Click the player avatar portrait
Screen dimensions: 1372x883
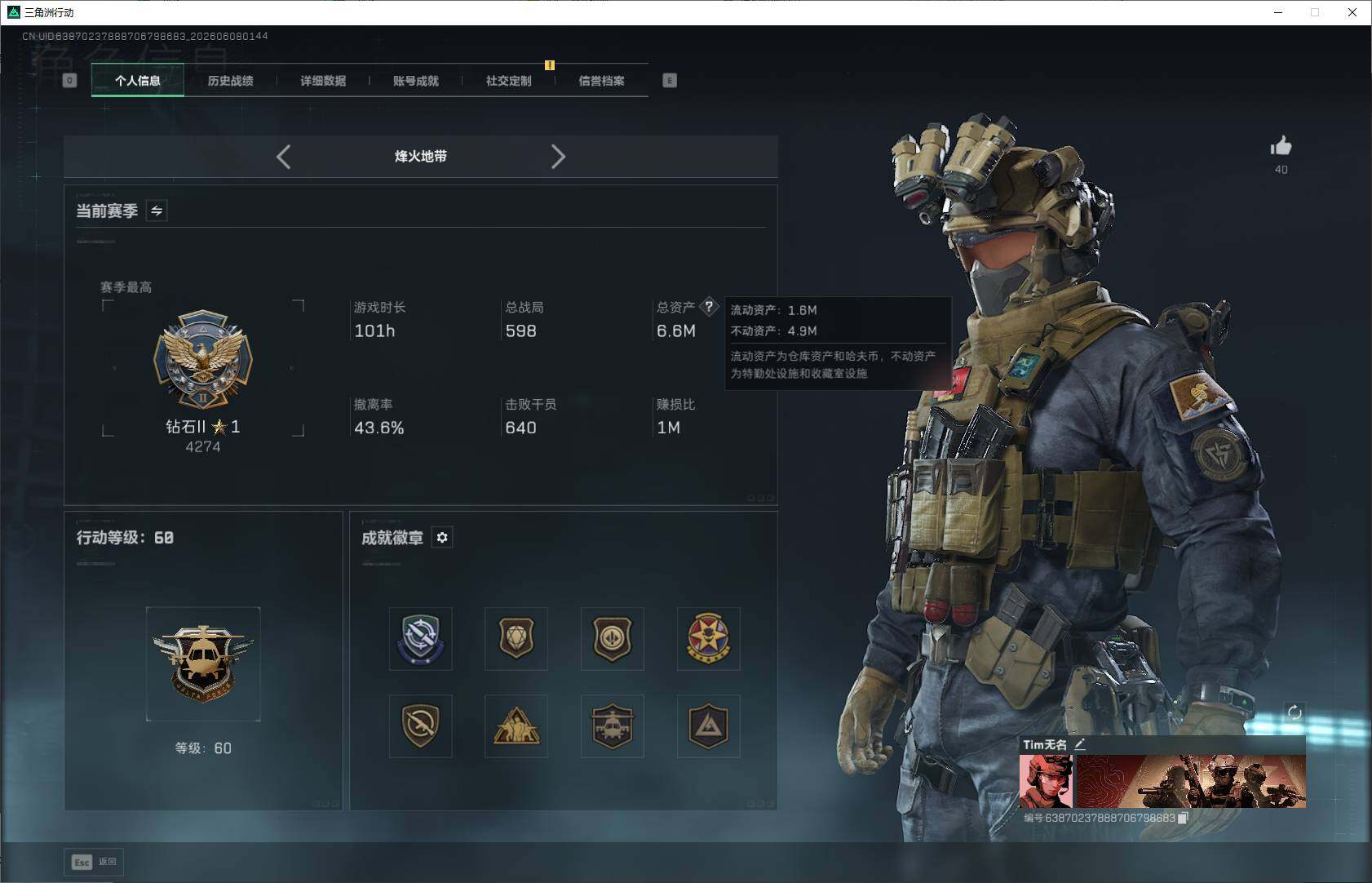(x=1046, y=781)
